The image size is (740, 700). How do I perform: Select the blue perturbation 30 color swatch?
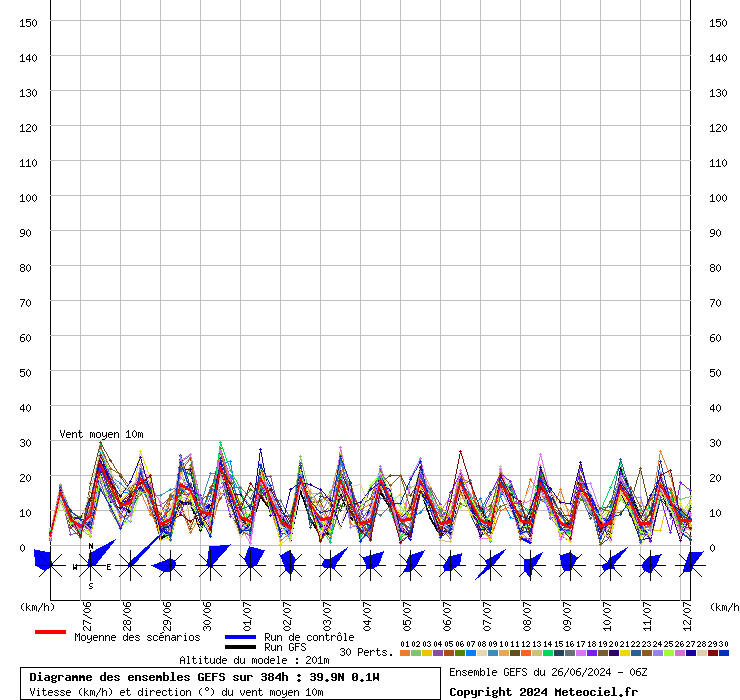click(724, 653)
